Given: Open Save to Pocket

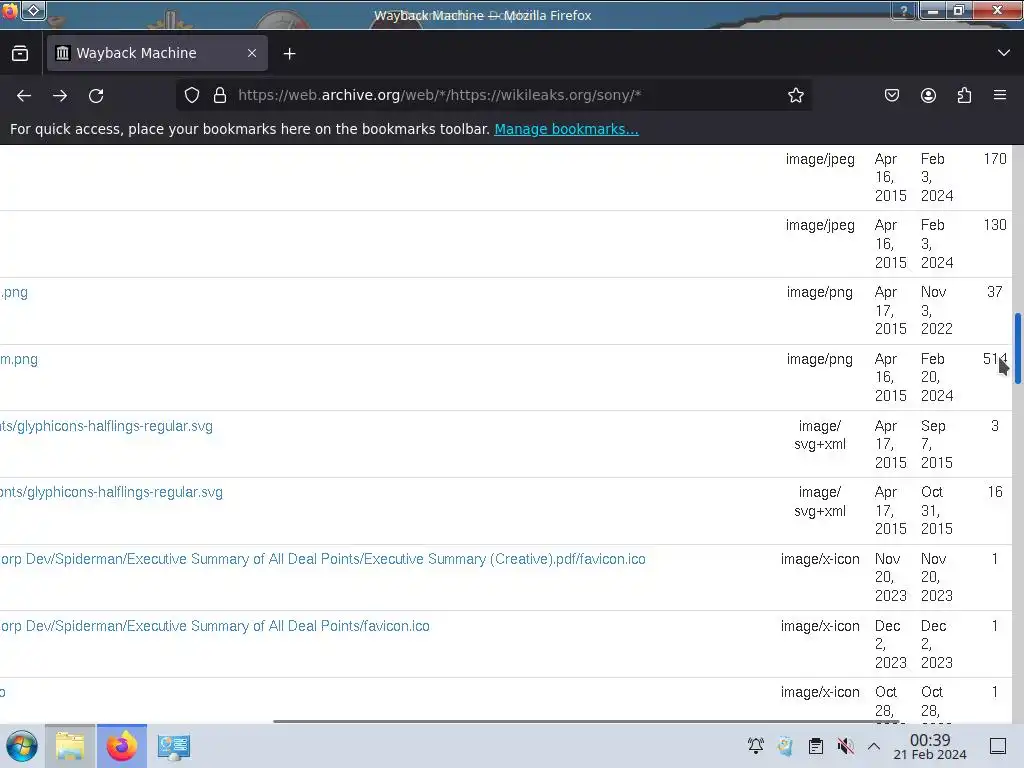Looking at the screenshot, I should click(891, 95).
